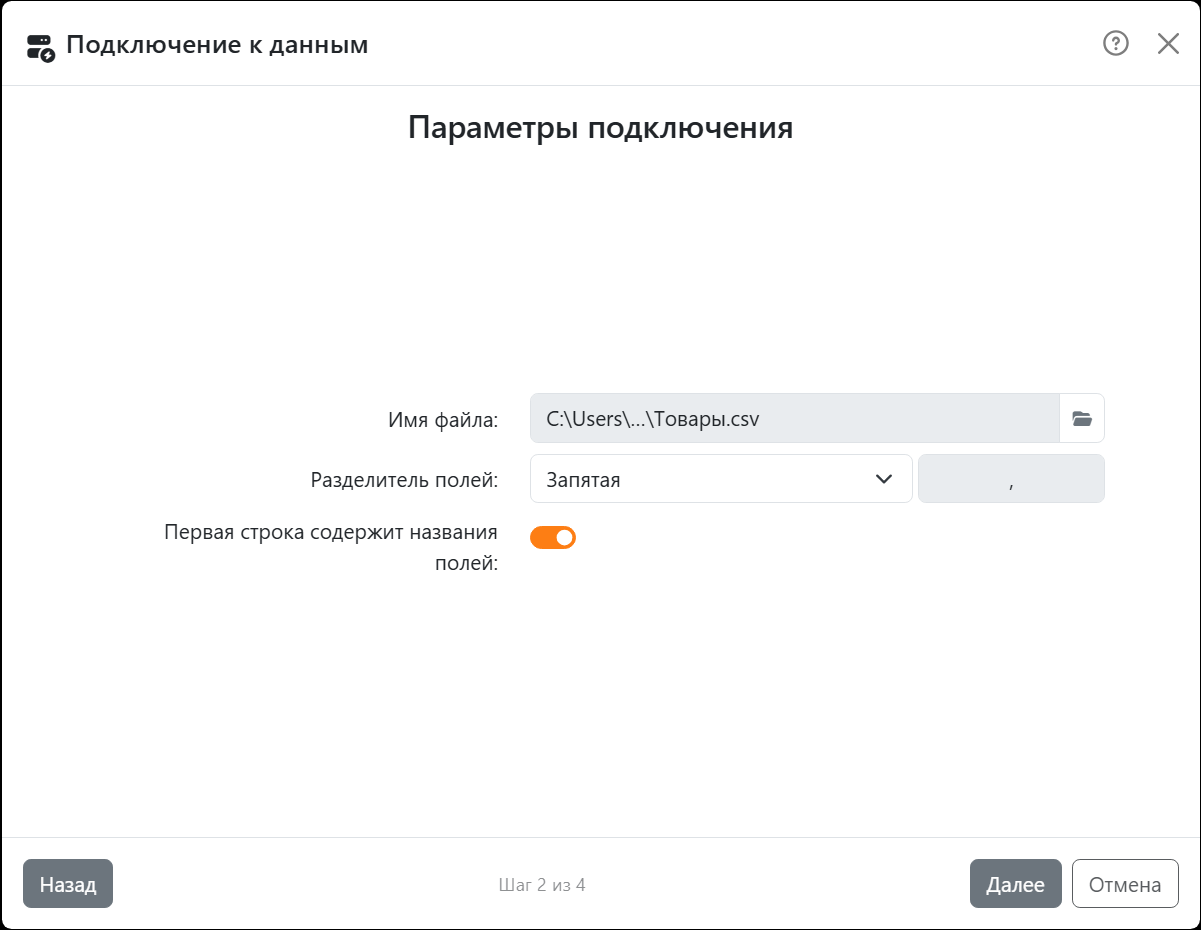
Task: Go back with the Назад button
Action: pyautogui.click(x=68, y=884)
